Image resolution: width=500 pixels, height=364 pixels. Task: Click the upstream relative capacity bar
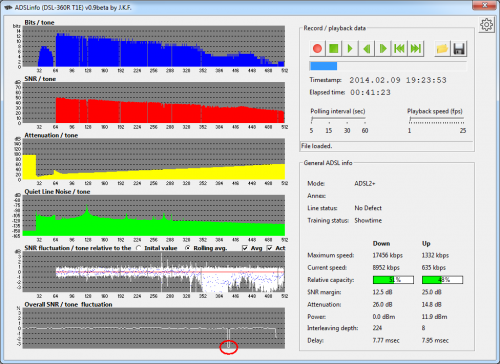coord(442,280)
